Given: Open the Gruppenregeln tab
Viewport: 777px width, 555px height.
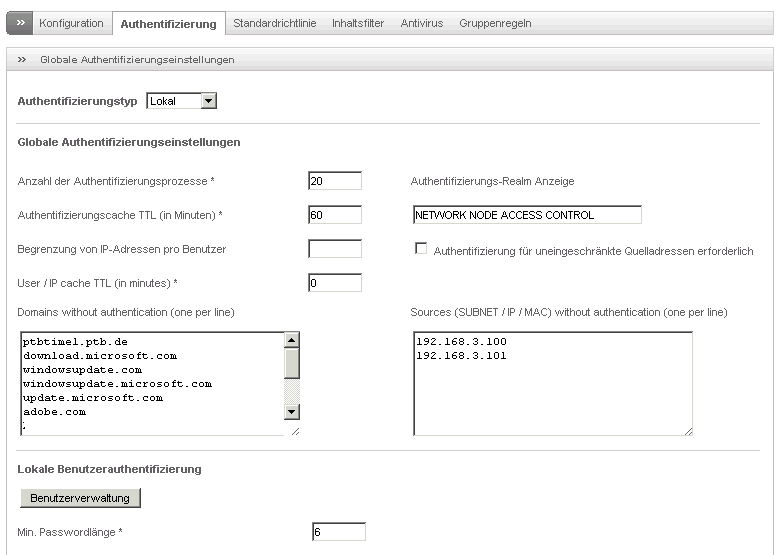Looking at the screenshot, I should [495, 23].
